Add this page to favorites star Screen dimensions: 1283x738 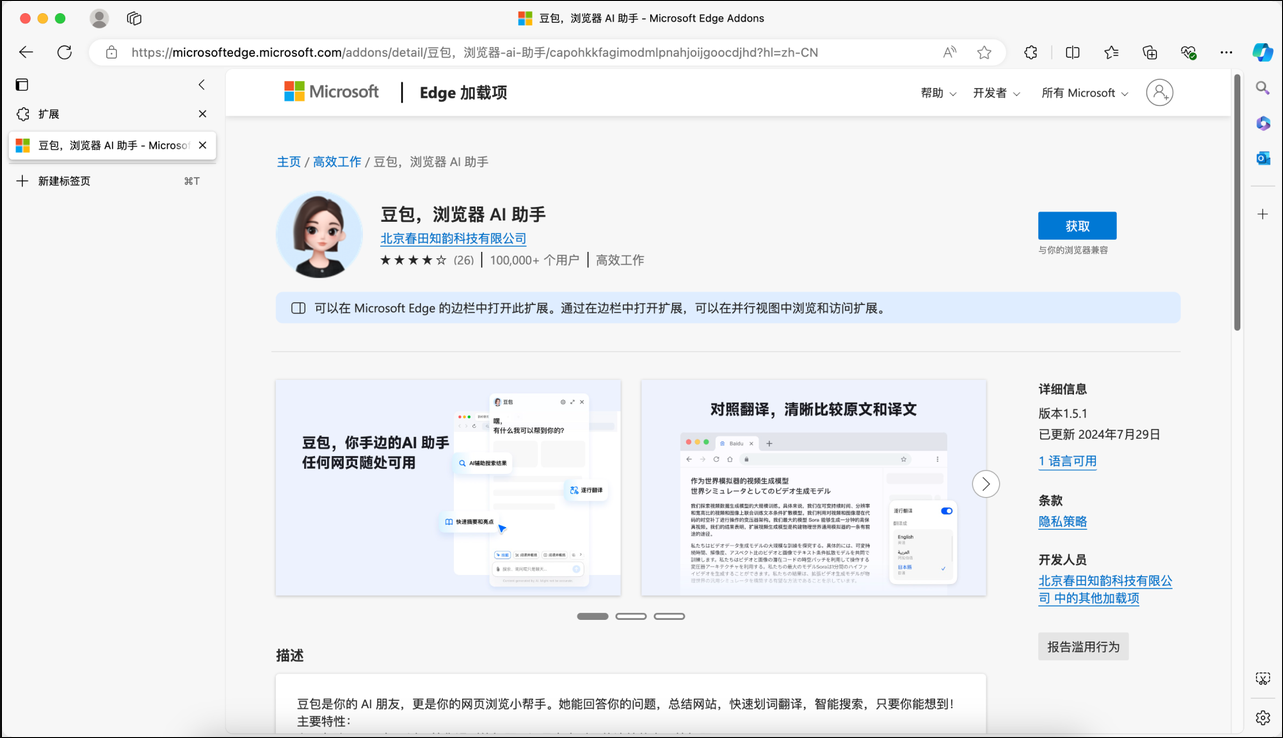[984, 52]
